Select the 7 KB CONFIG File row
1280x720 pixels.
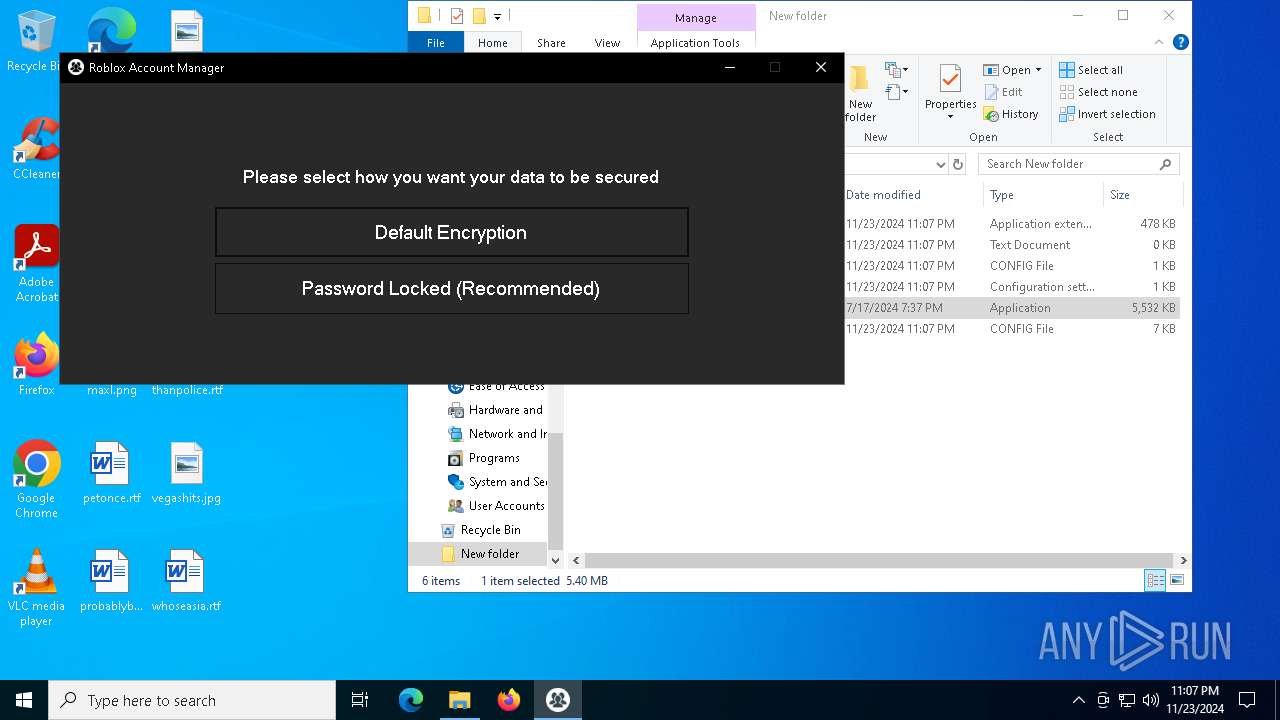coord(1011,329)
